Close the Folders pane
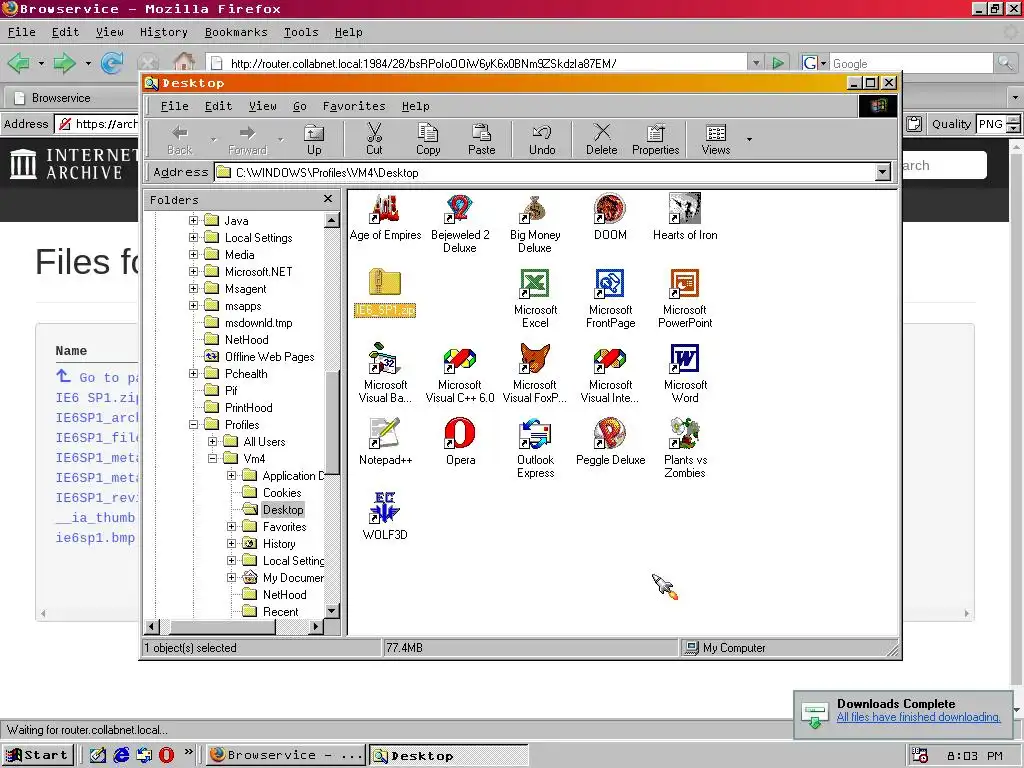 point(328,199)
